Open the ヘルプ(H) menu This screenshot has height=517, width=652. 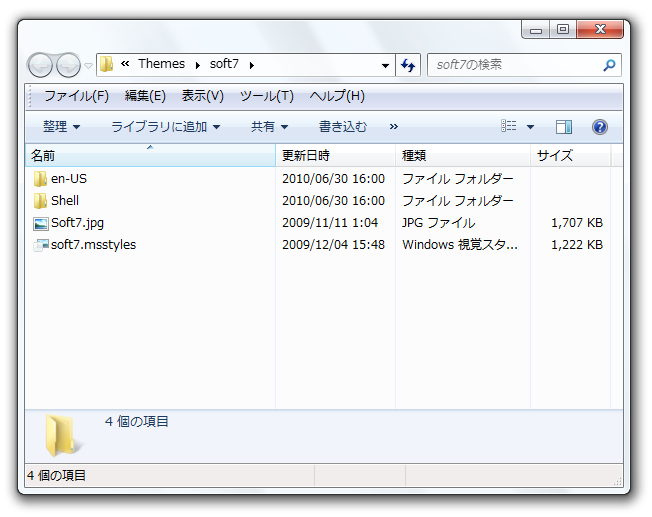pos(337,96)
